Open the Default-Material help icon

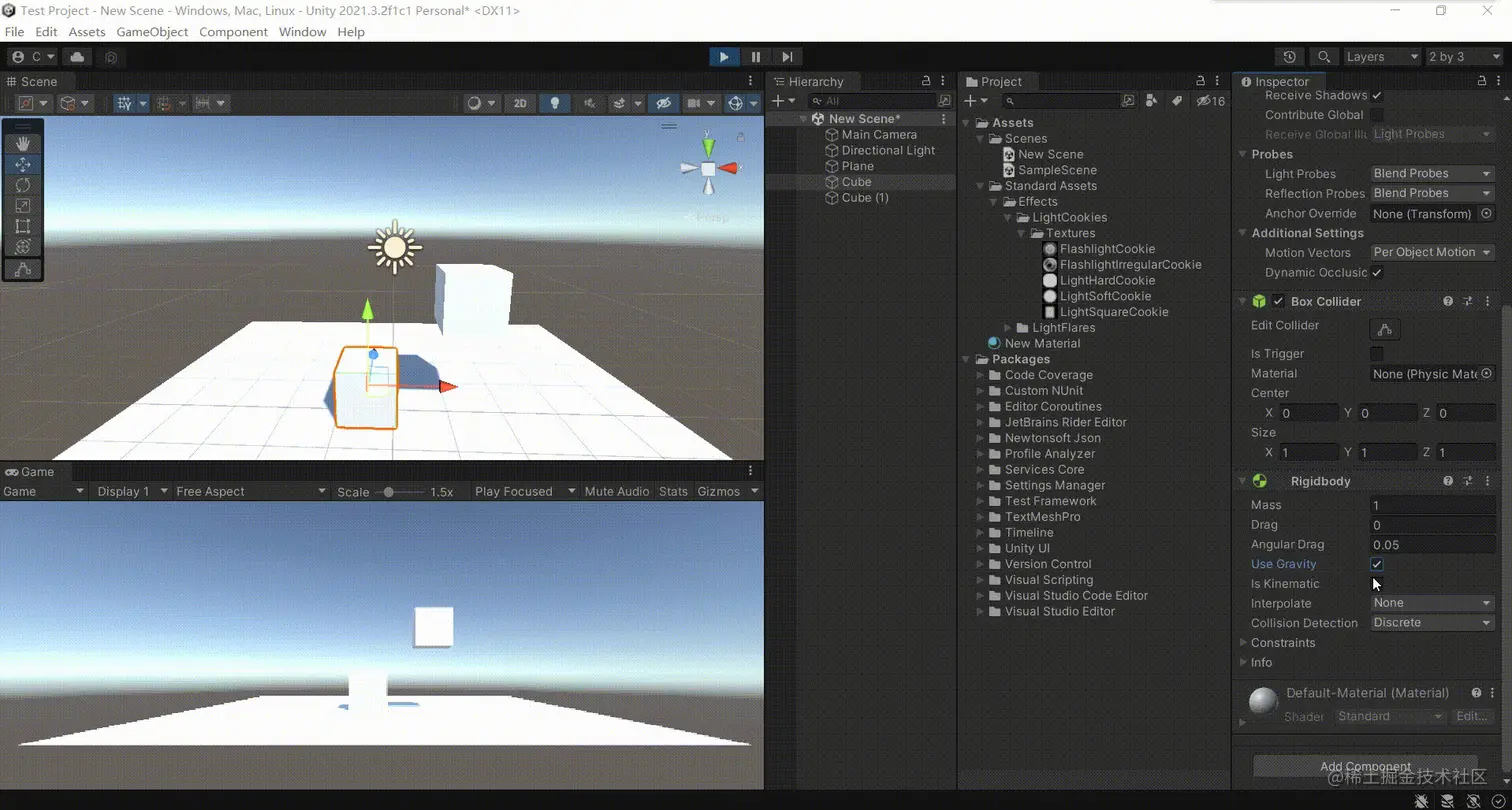(x=1476, y=693)
